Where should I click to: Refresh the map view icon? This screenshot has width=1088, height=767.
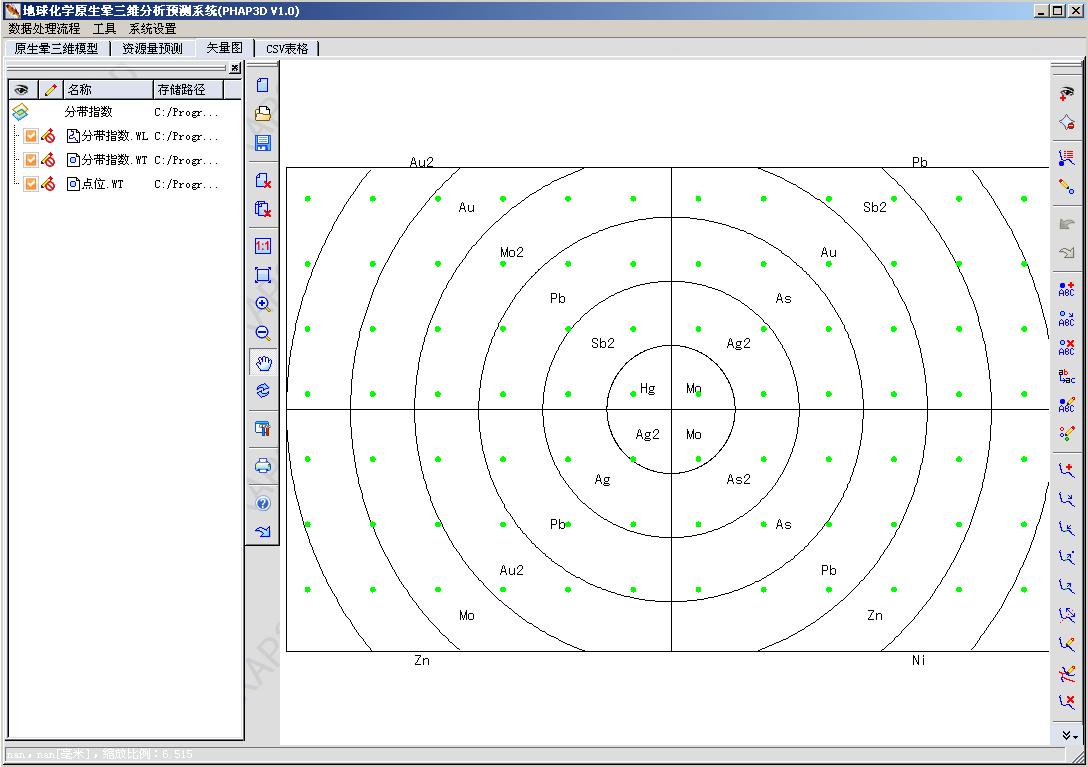[x=262, y=391]
